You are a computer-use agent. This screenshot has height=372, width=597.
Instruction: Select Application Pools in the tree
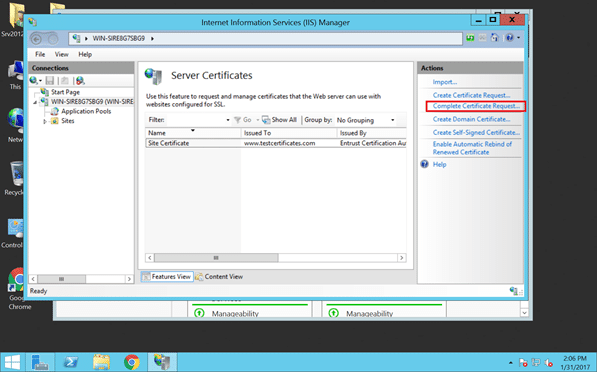pos(86,111)
